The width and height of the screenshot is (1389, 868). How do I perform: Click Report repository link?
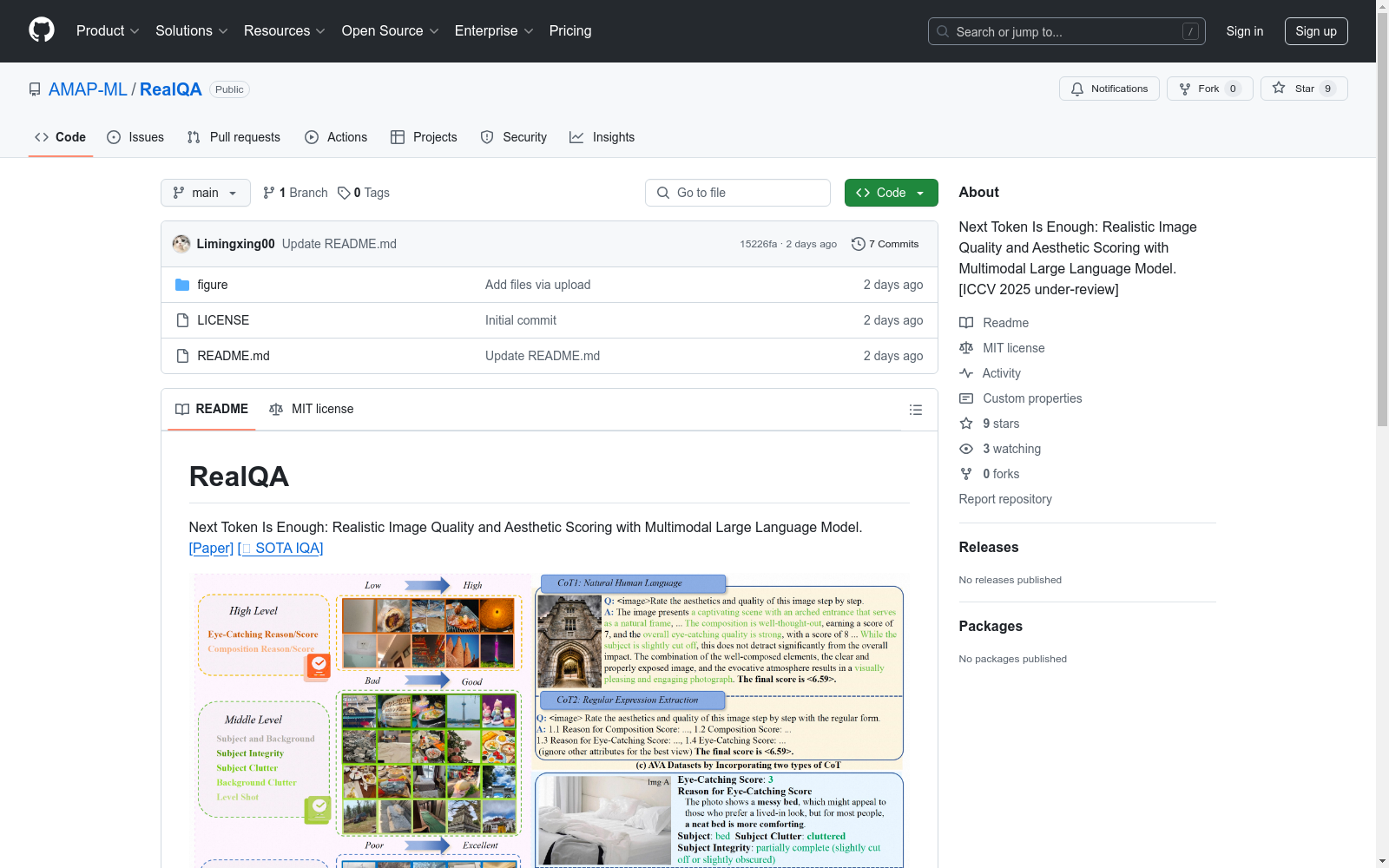click(1005, 499)
